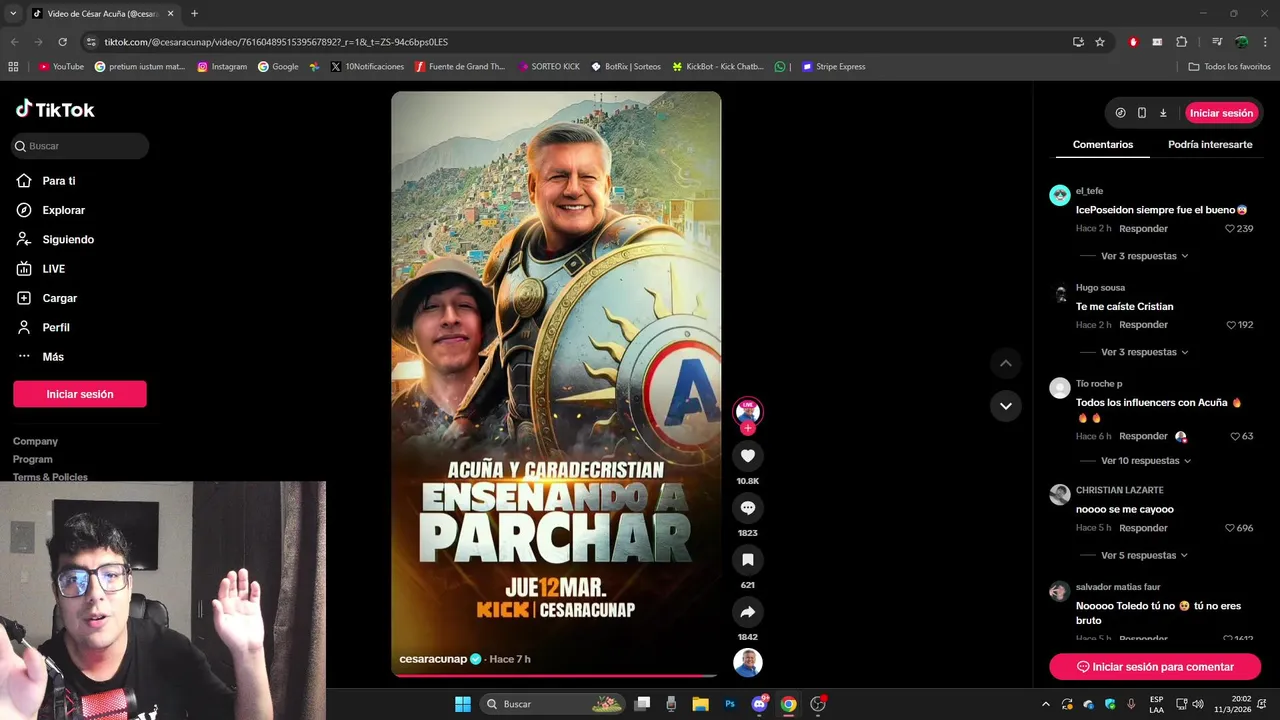This screenshot has width=1280, height=720.
Task: Open the YouTube bookmark
Action: point(61,67)
